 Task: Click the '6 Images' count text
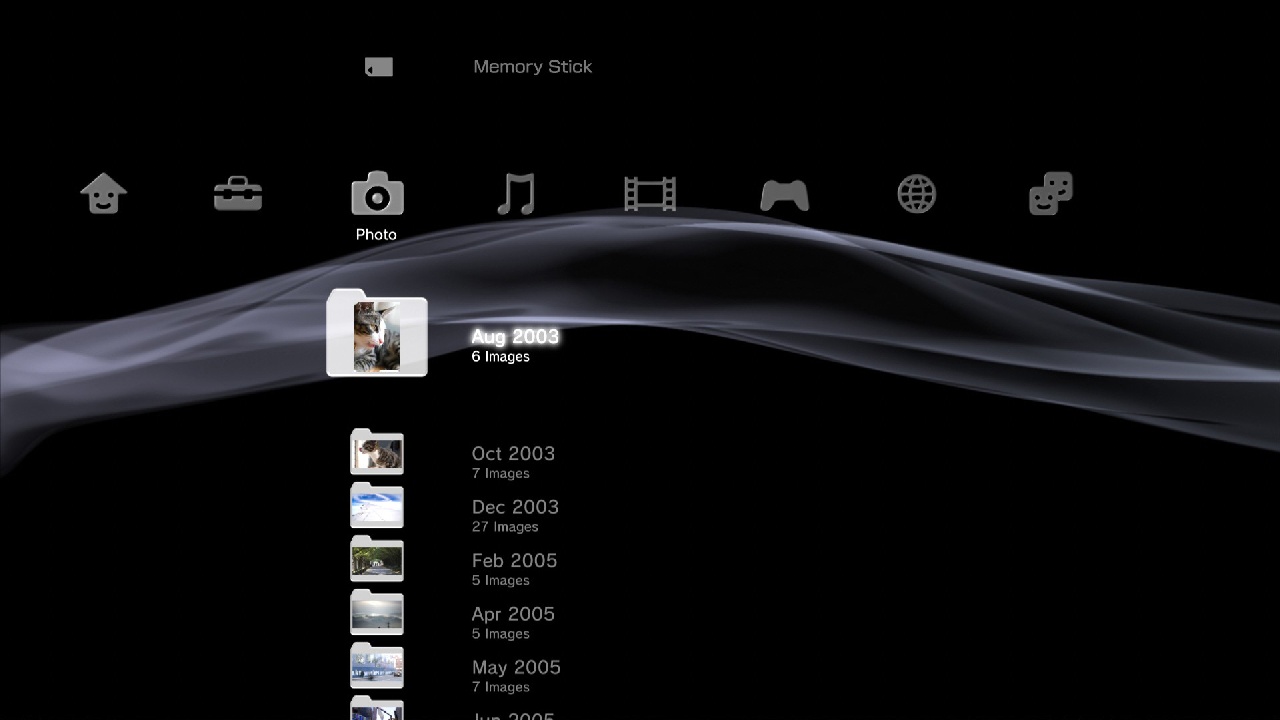[x=501, y=357]
